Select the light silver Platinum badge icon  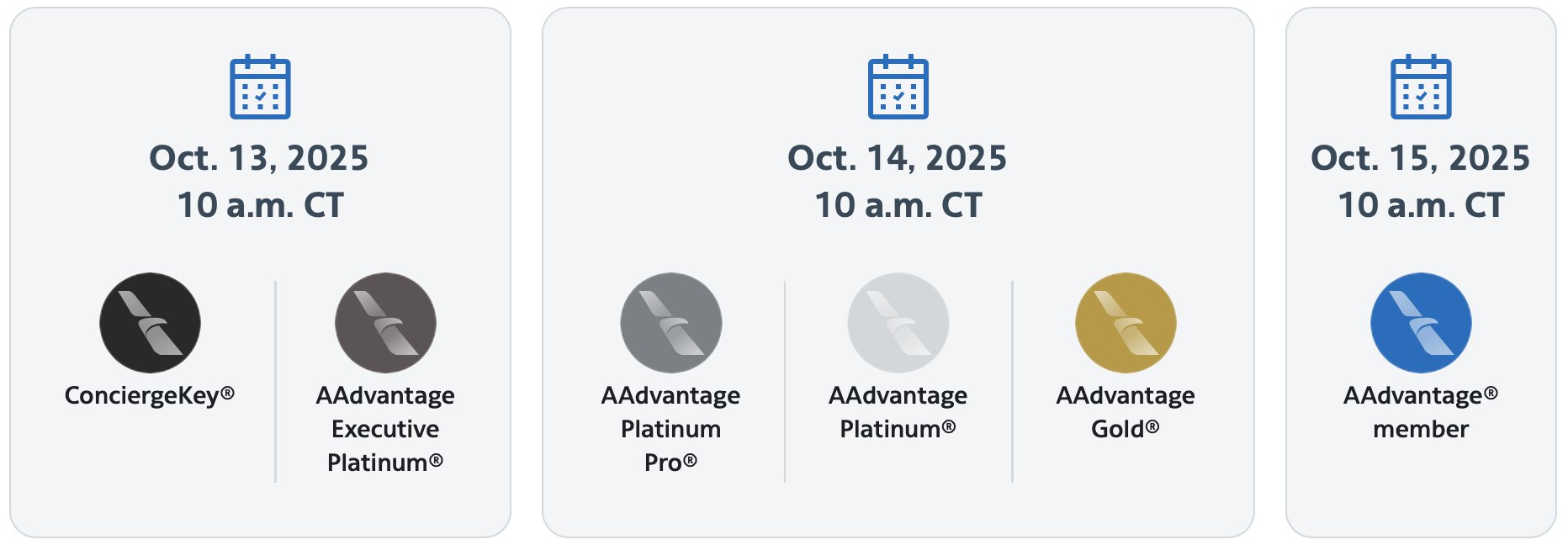898,323
